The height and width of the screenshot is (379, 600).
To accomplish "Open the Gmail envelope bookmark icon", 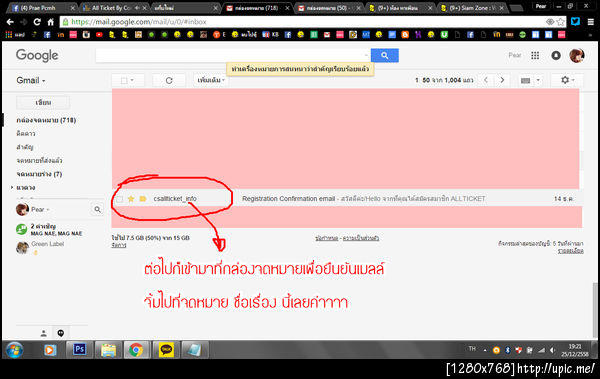I will click(327, 34).
